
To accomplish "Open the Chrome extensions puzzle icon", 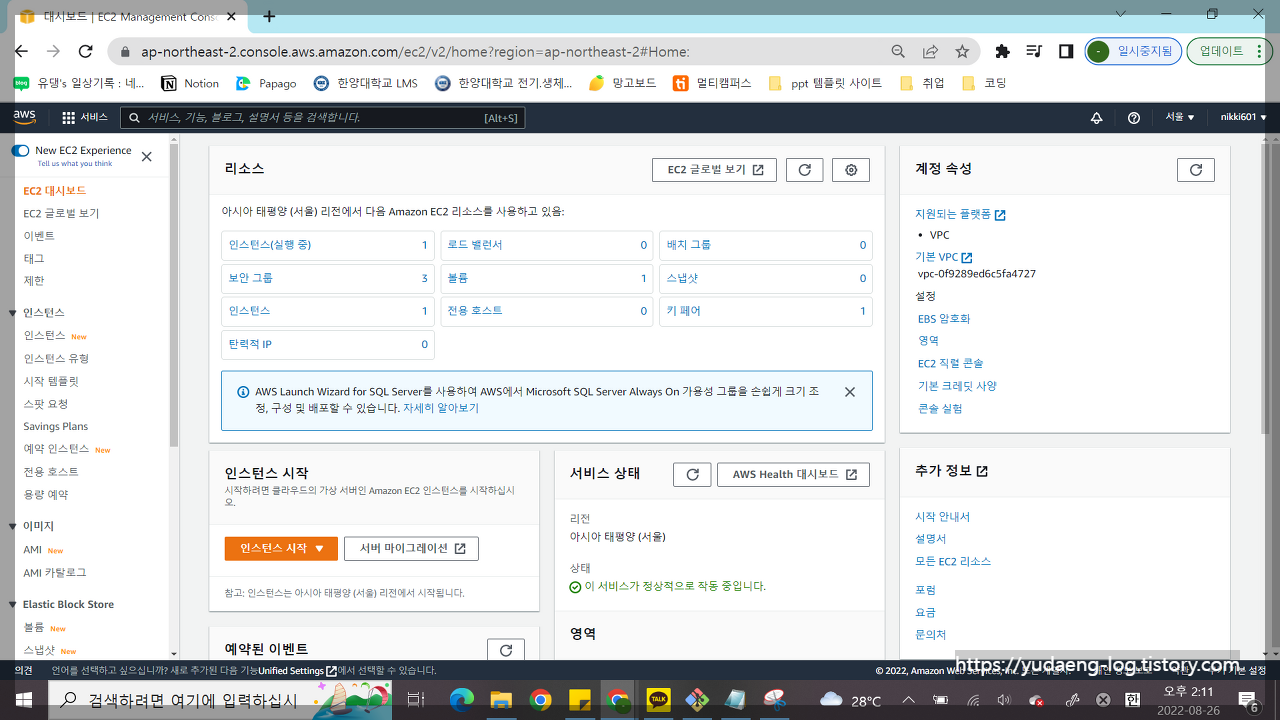I will point(1002,51).
